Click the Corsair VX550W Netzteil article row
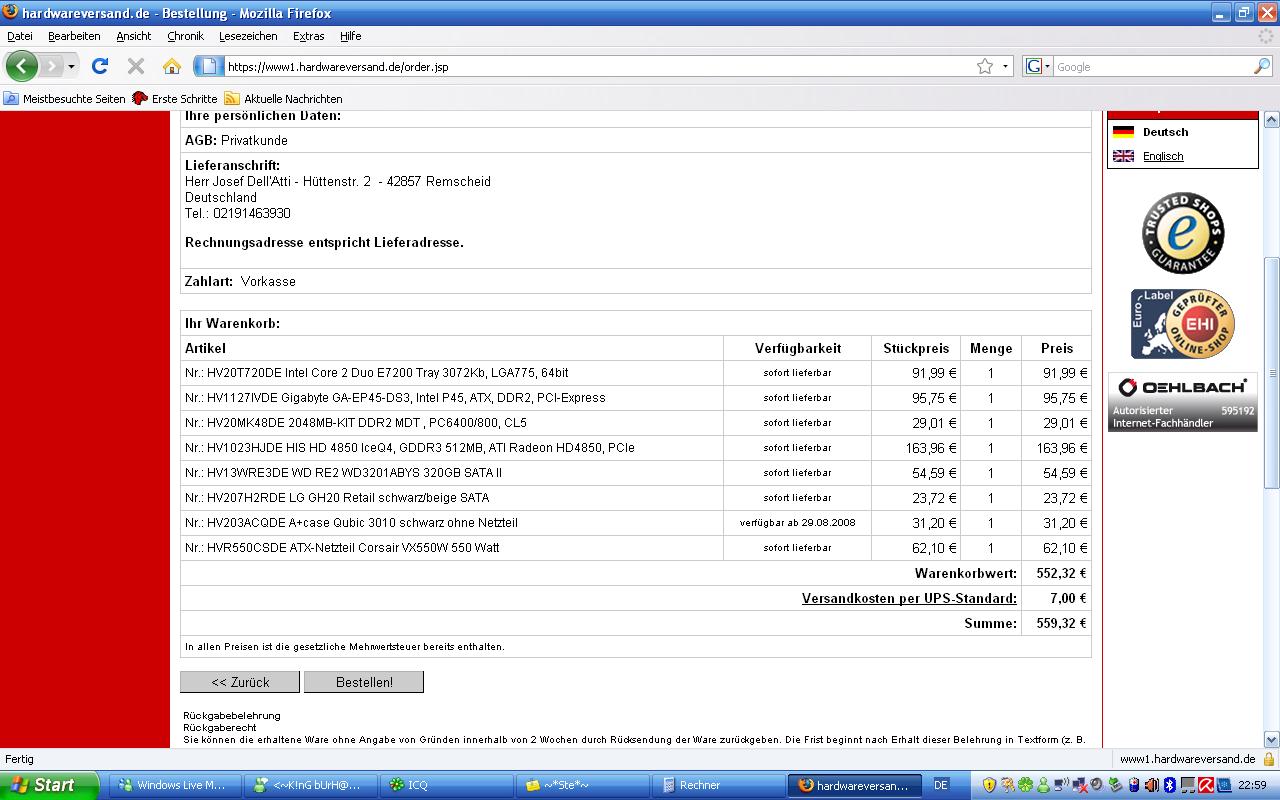Viewport: 1280px width, 800px height. click(x=635, y=548)
